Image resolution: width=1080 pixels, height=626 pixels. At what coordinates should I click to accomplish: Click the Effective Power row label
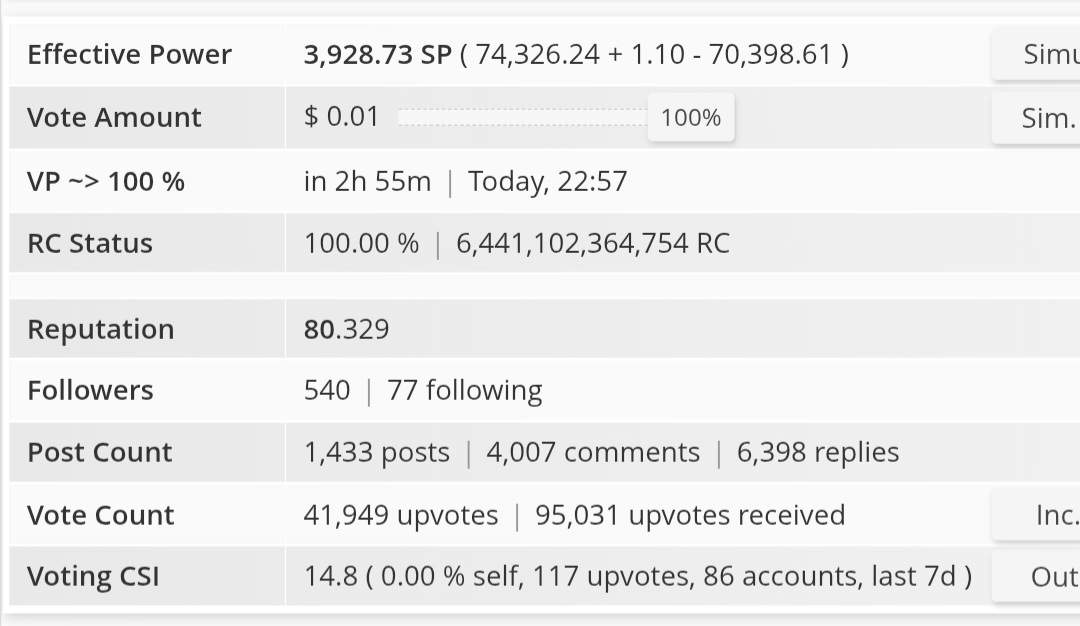point(129,54)
